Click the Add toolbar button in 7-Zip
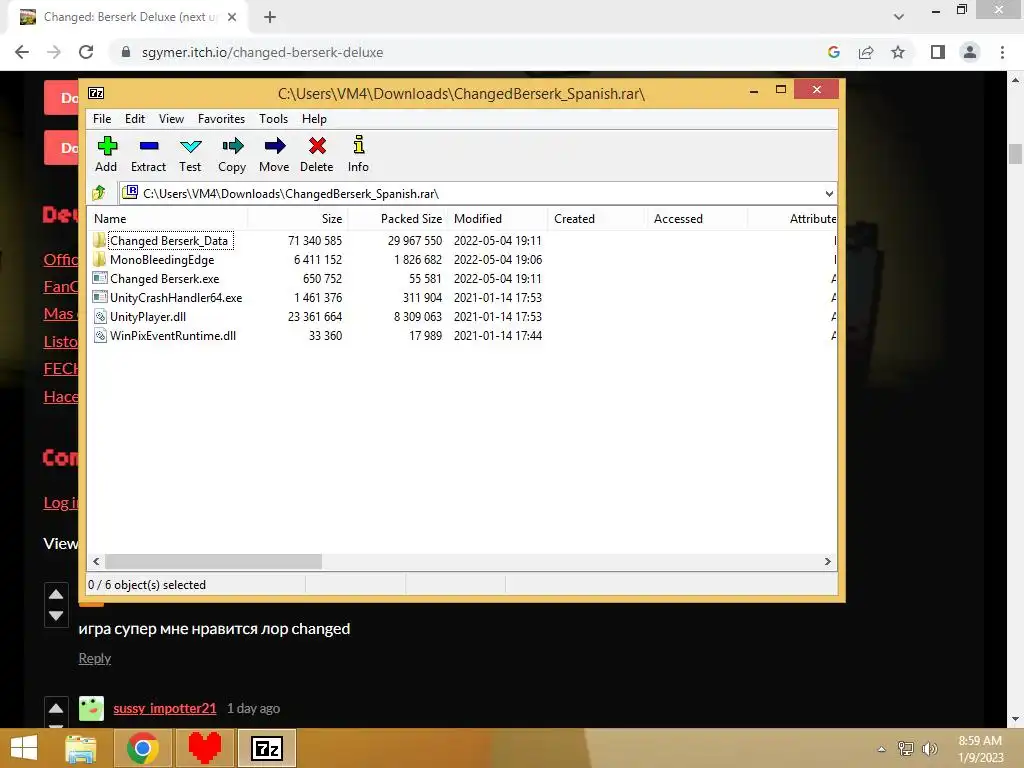The width and height of the screenshot is (1024, 768). point(106,155)
